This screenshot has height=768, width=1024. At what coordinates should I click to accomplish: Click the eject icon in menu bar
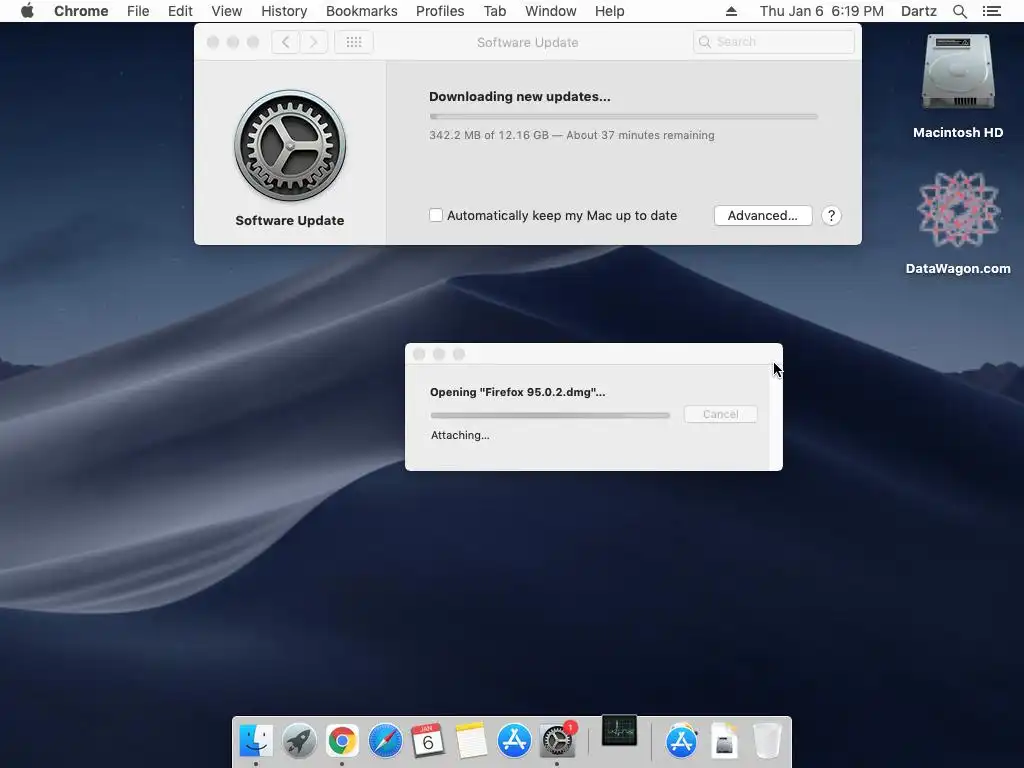(731, 11)
